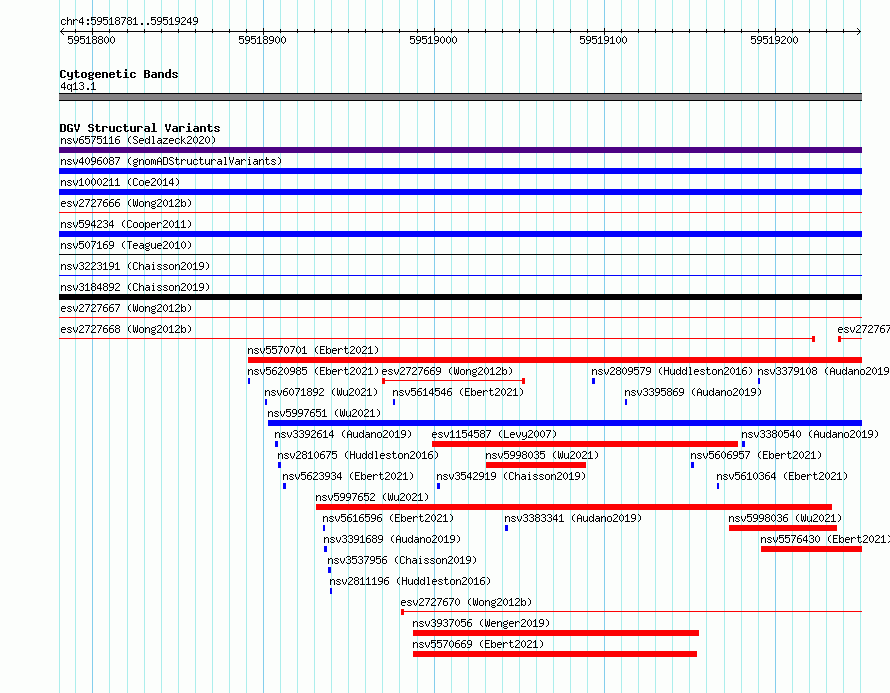Click the blue nsv5997651 variant bar

(x=565, y=423)
